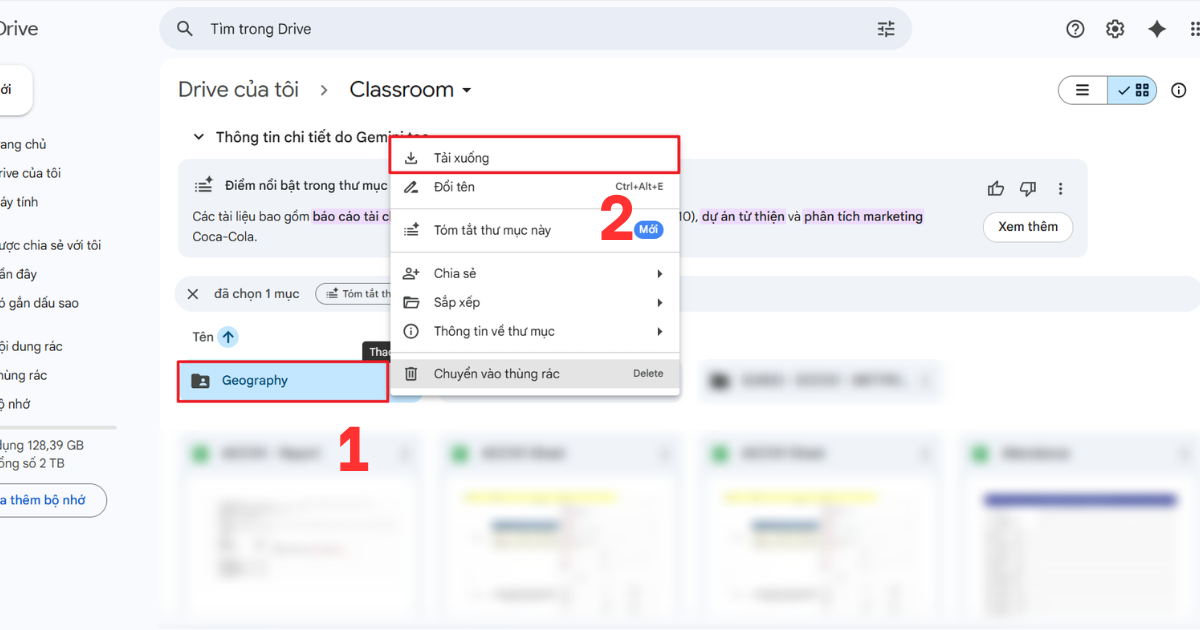Collapse 'Thông tin chi tiết do Gemini tạo' section

coord(197,137)
